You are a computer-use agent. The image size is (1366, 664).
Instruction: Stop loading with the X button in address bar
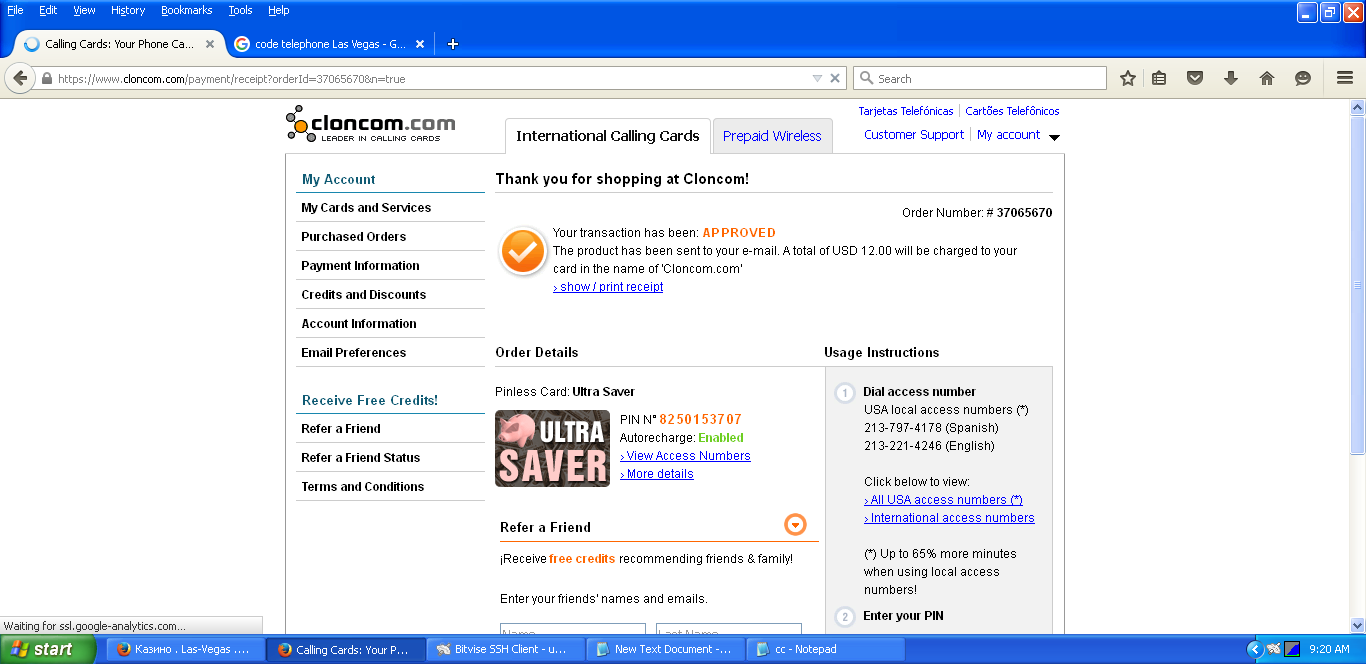(x=835, y=78)
